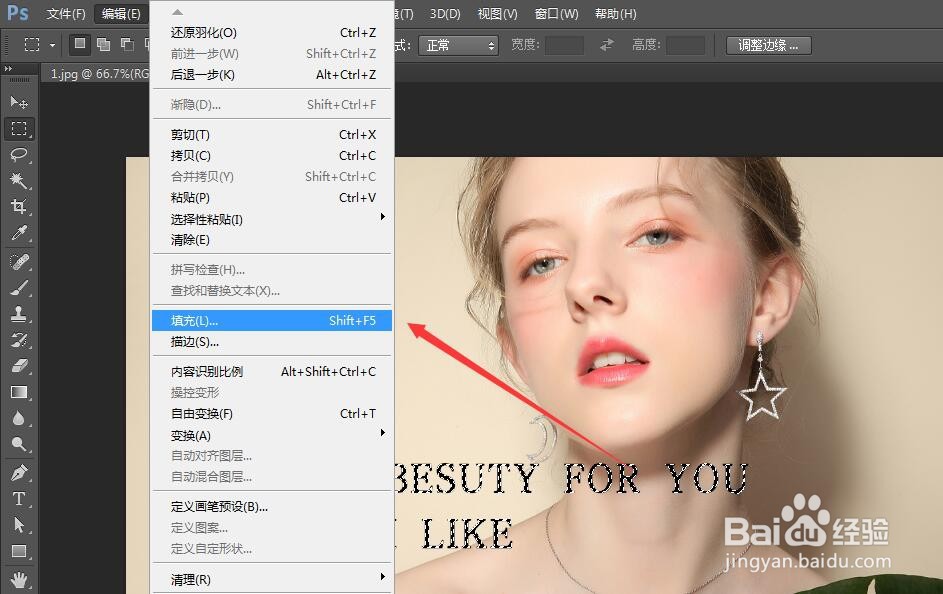This screenshot has width=943, height=594.
Task: Choose 粘贴(P) menu entry
Action: point(272,198)
